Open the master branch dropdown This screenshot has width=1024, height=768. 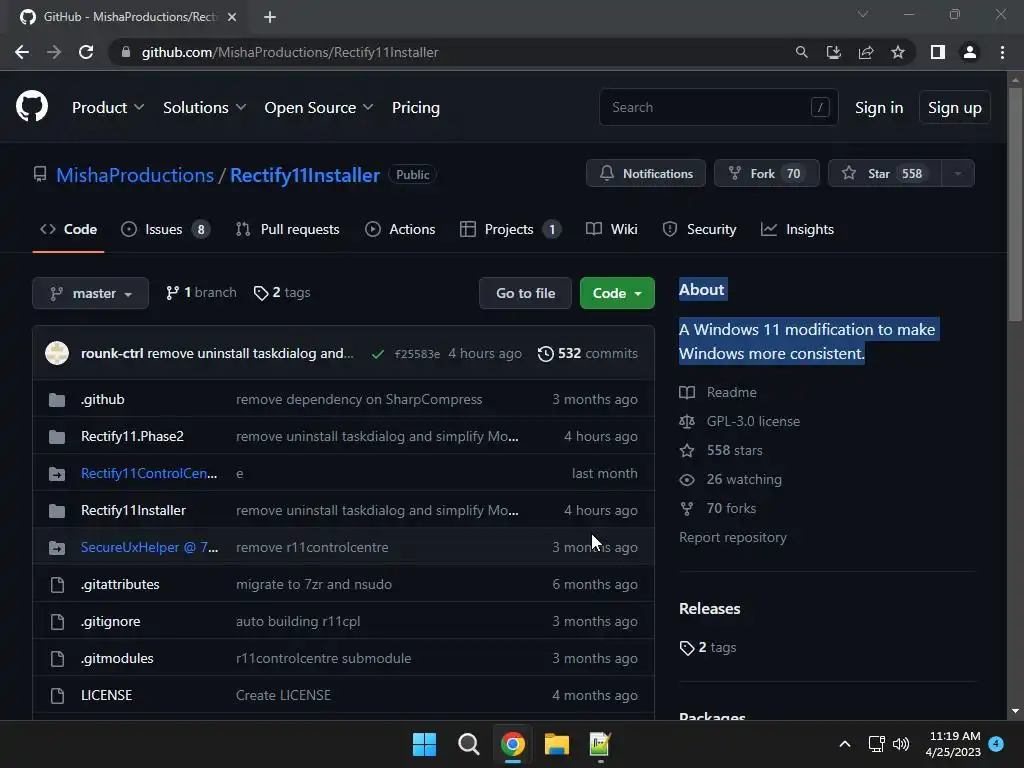[90, 293]
